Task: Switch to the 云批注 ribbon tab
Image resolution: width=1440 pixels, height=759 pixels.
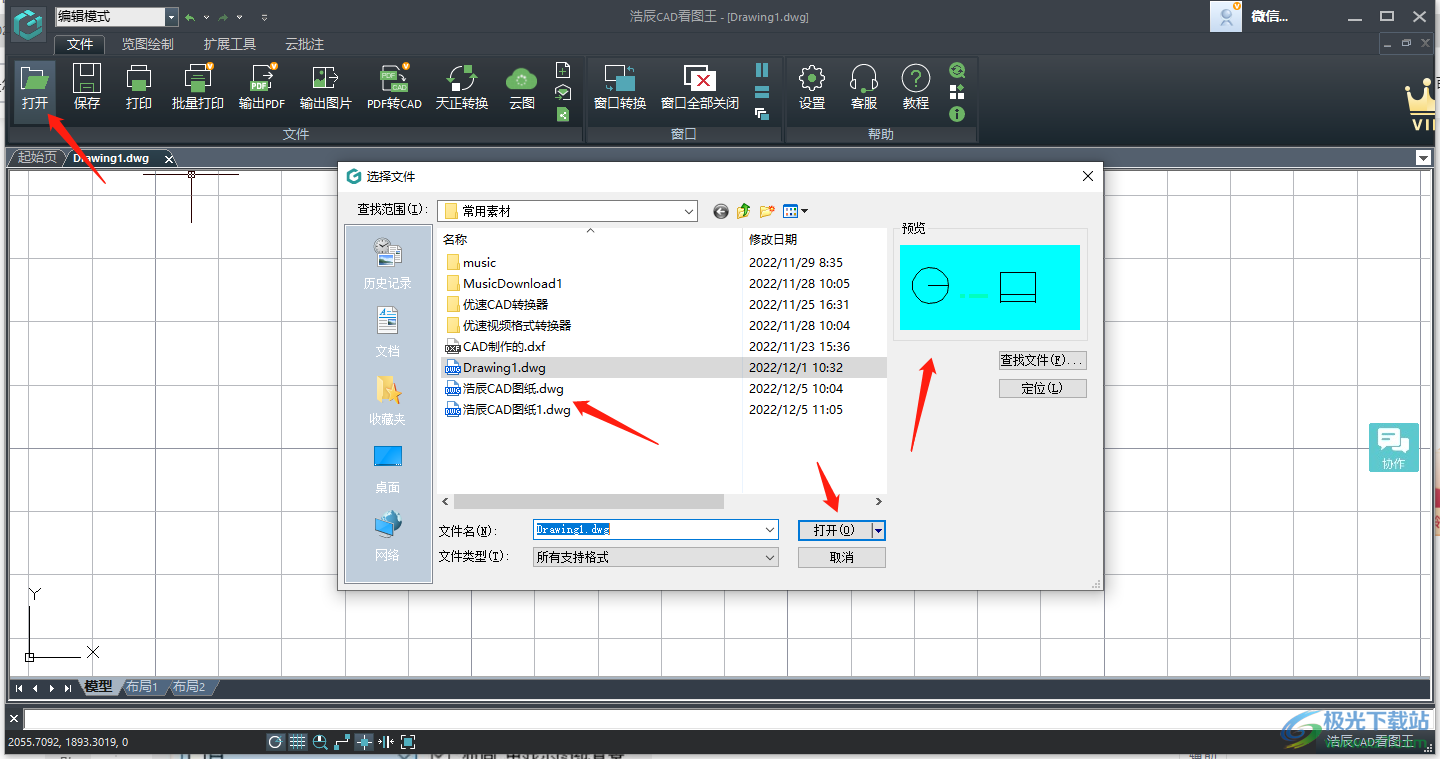Action: pos(304,44)
